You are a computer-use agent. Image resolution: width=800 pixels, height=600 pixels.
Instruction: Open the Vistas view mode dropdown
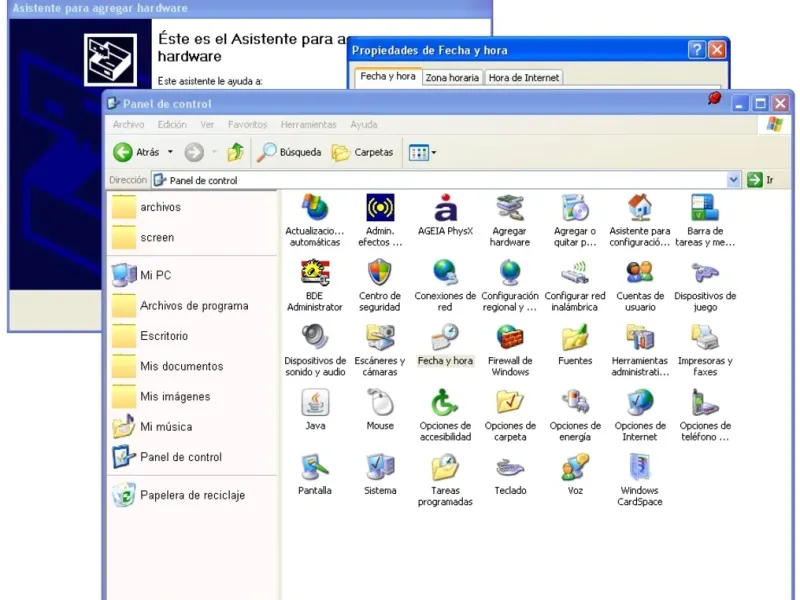point(422,152)
